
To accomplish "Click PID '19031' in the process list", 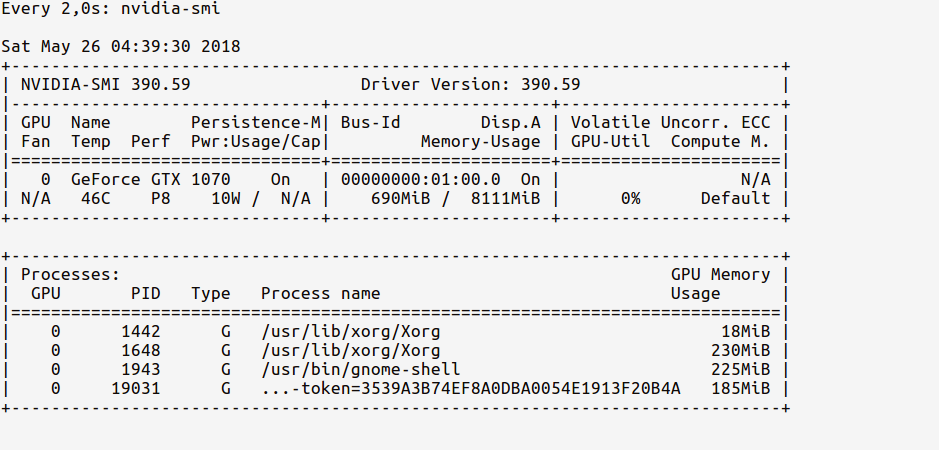I will click(x=136, y=389).
